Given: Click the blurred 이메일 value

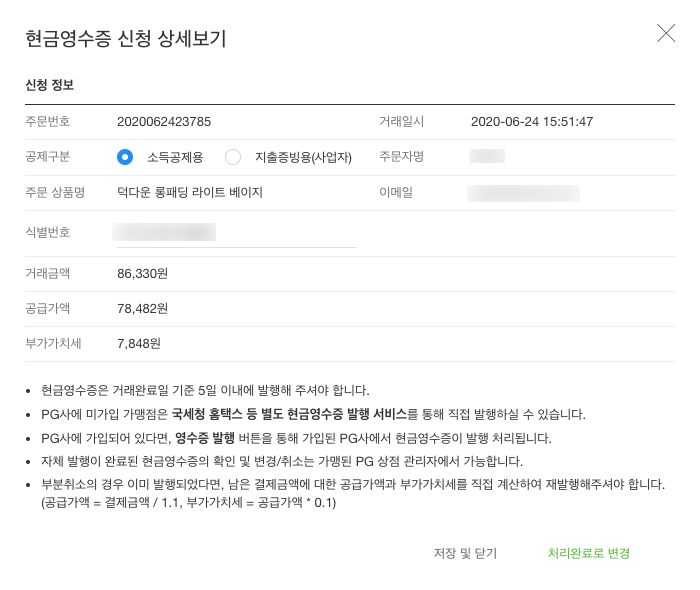Looking at the screenshot, I should point(524,192).
